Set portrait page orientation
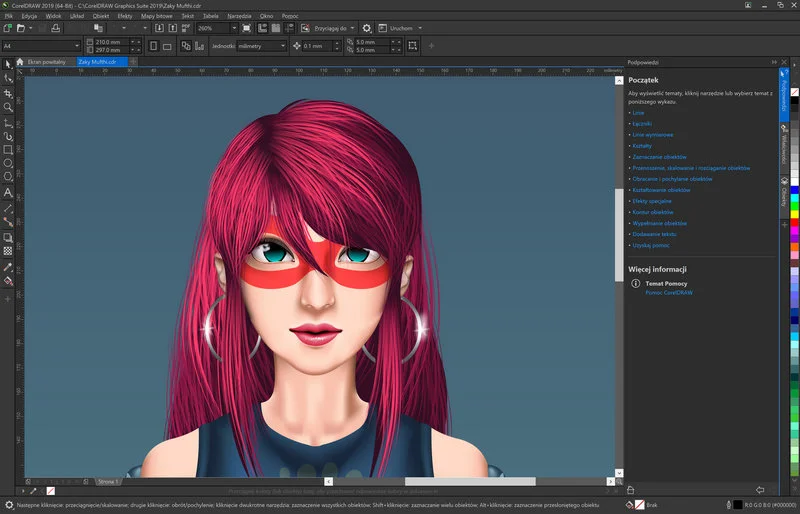The width and height of the screenshot is (800, 514). [x=154, y=46]
